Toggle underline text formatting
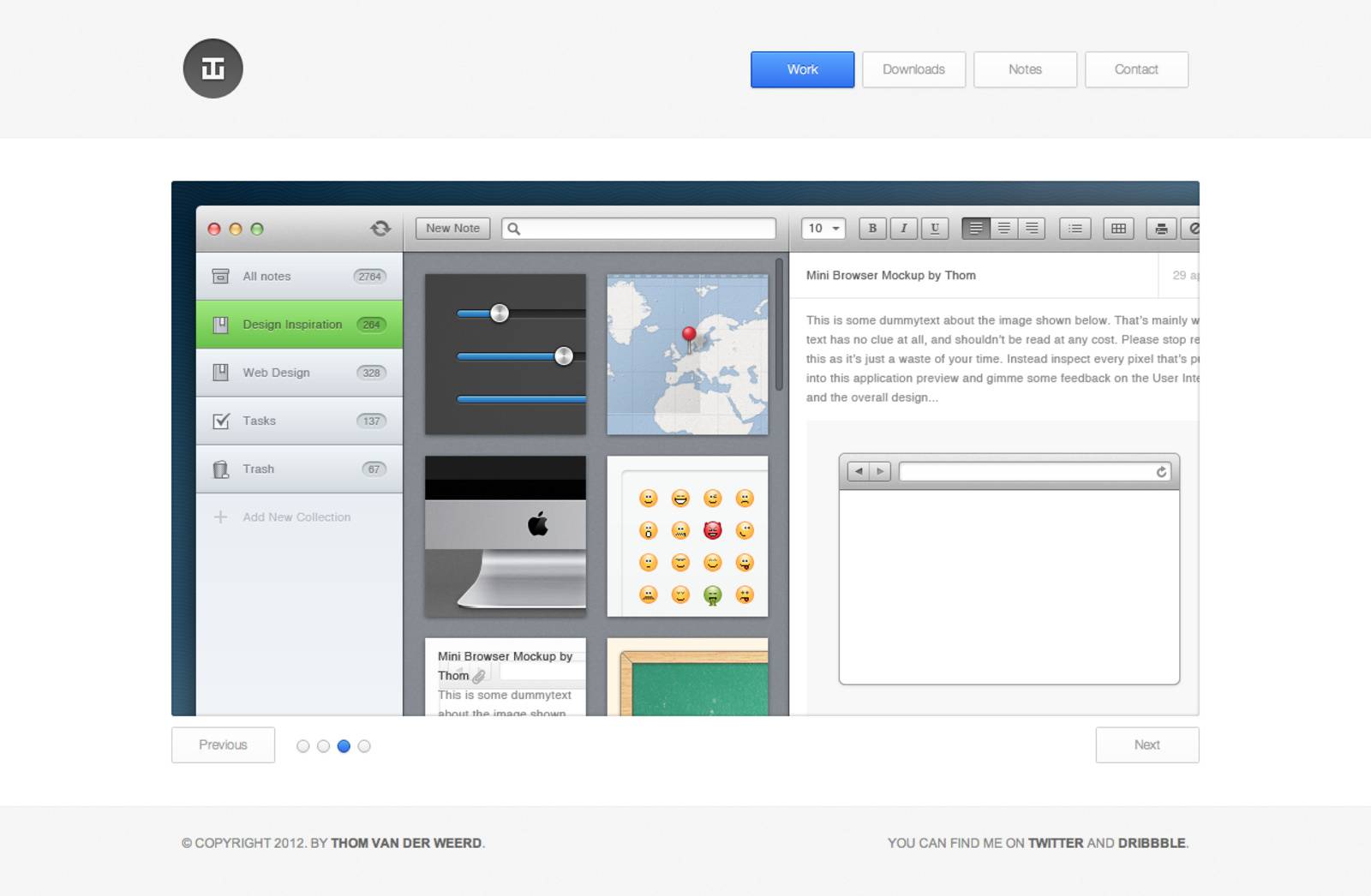Image resolution: width=1371 pixels, height=896 pixels. (x=934, y=228)
